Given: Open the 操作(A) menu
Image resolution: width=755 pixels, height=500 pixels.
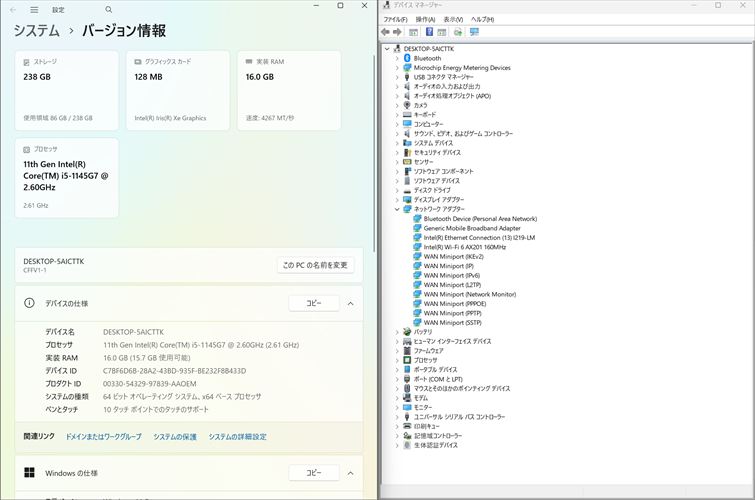Looking at the screenshot, I should pyautogui.click(x=425, y=19).
